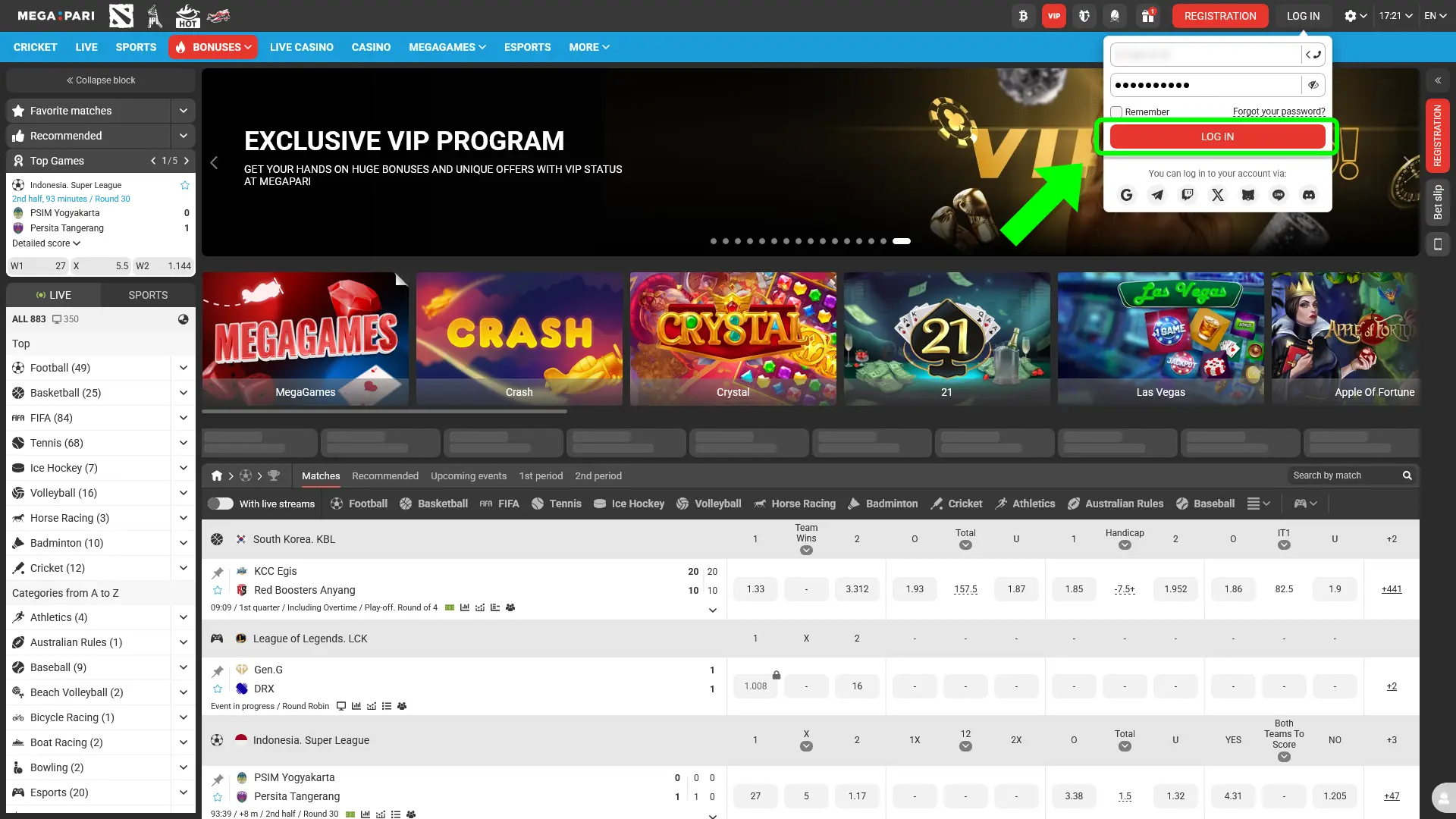The height and width of the screenshot is (819, 1456).
Task: Click the REGISTRATION button in the header
Action: click(1220, 16)
